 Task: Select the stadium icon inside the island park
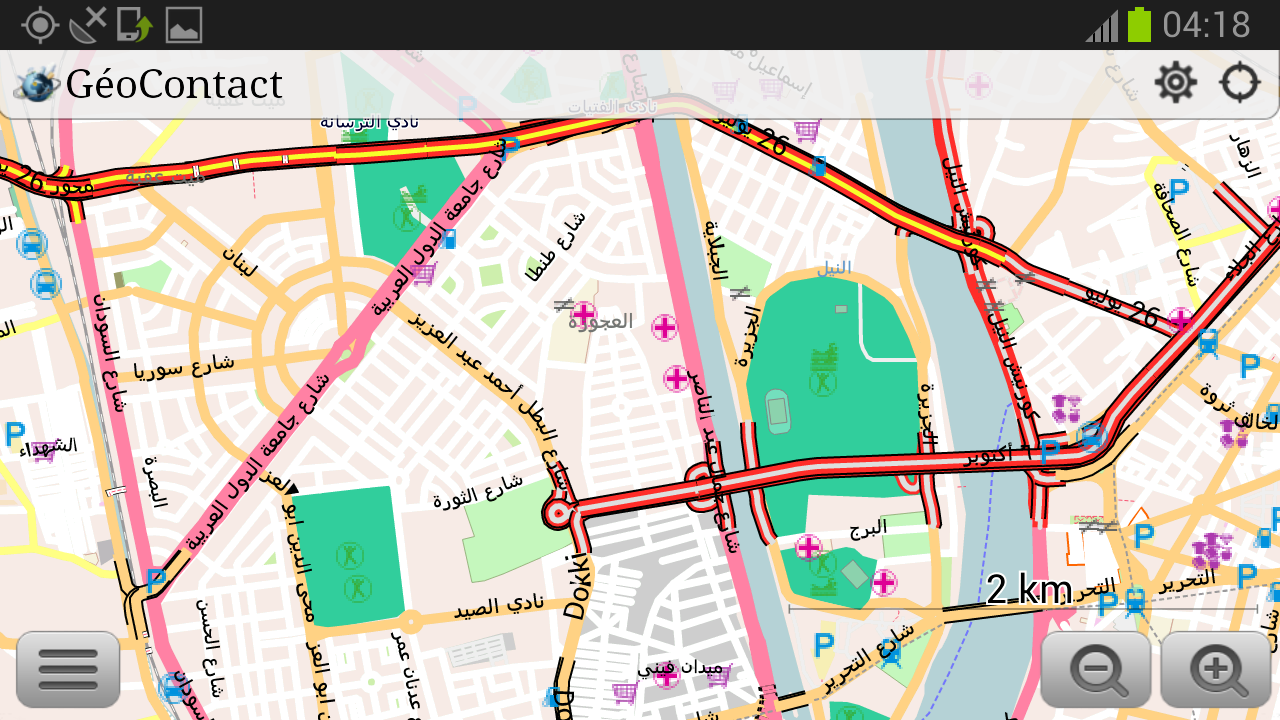pyautogui.click(x=777, y=411)
